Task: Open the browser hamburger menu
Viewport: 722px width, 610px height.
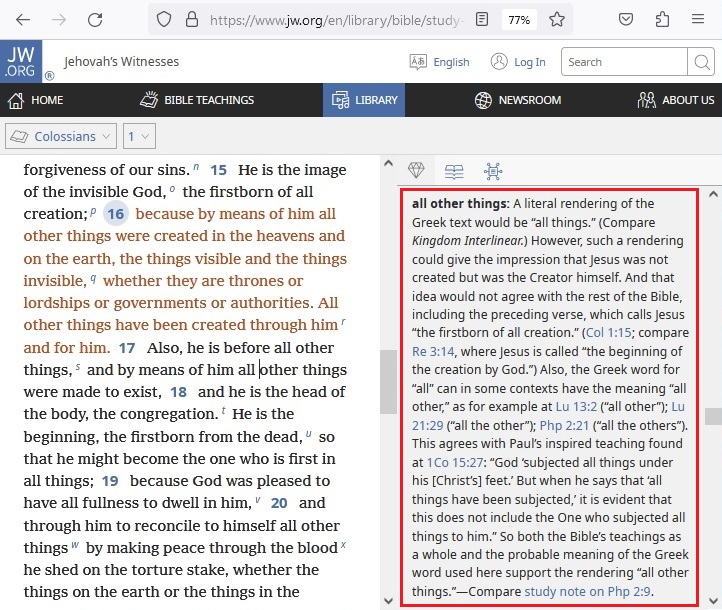Action: click(698, 19)
